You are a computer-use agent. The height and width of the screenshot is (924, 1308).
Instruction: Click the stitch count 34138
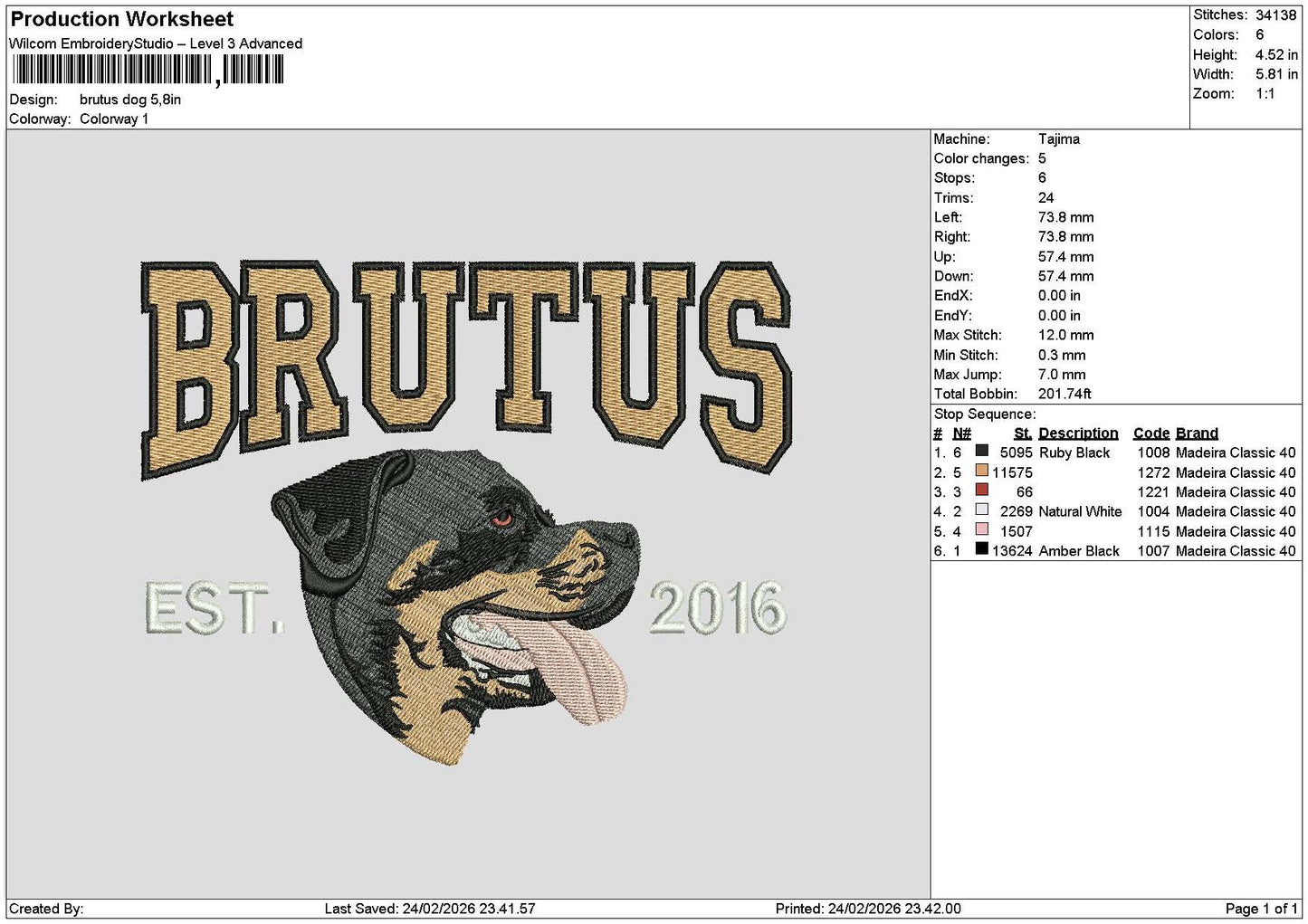(1276, 14)
